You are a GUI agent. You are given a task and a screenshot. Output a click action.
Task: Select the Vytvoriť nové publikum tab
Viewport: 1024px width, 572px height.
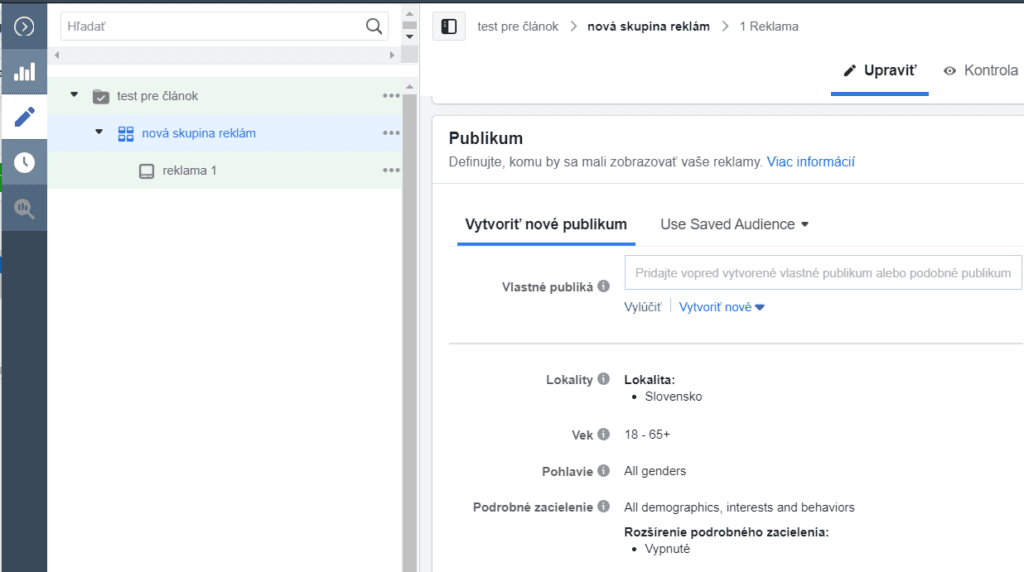coord(546,225)
